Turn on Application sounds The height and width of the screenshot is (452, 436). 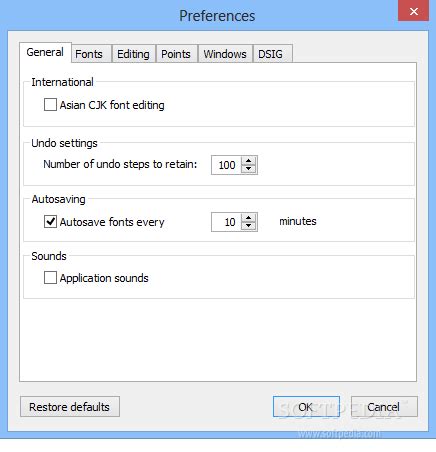pos(50,278)
